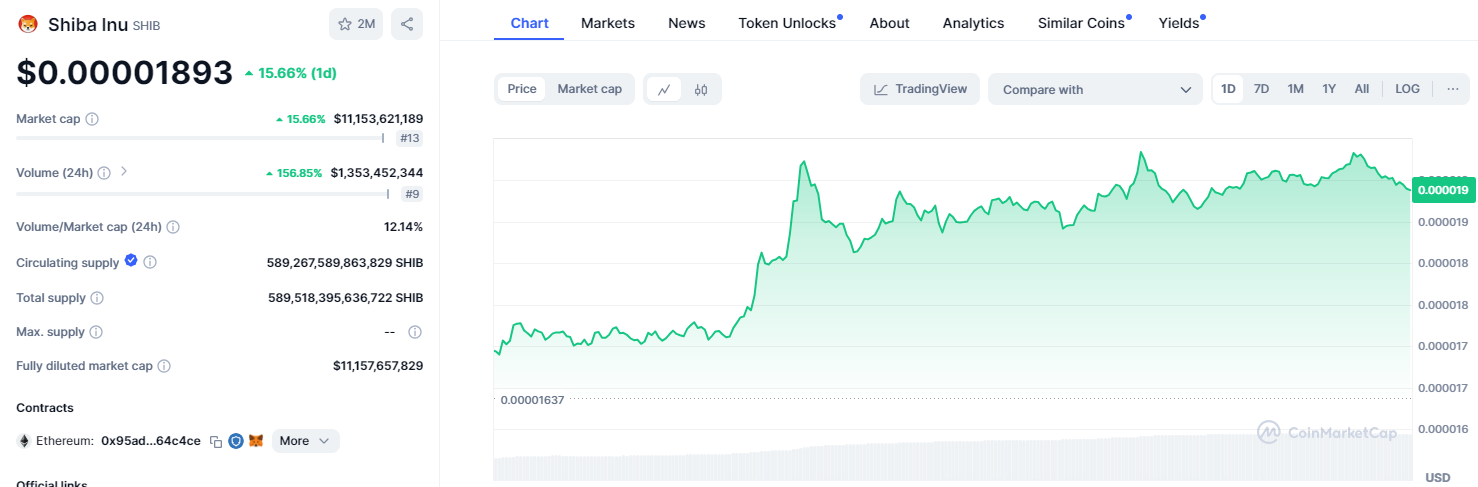
Task: Click the green current price label 0.000019
Action: tap(1444, 189)
